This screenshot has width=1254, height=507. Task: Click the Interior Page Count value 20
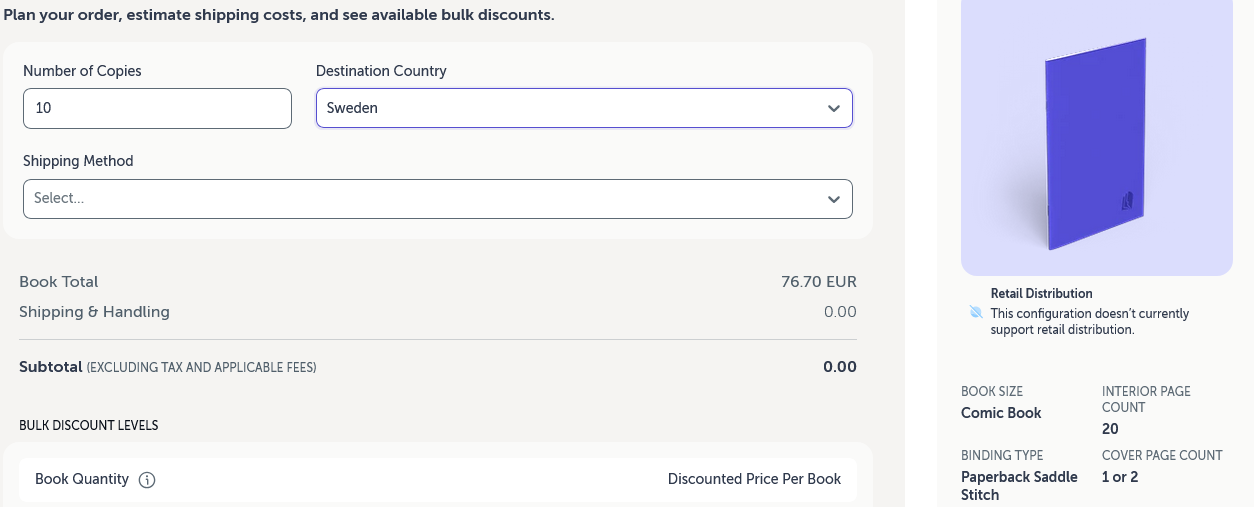(x=1110, y=429)
